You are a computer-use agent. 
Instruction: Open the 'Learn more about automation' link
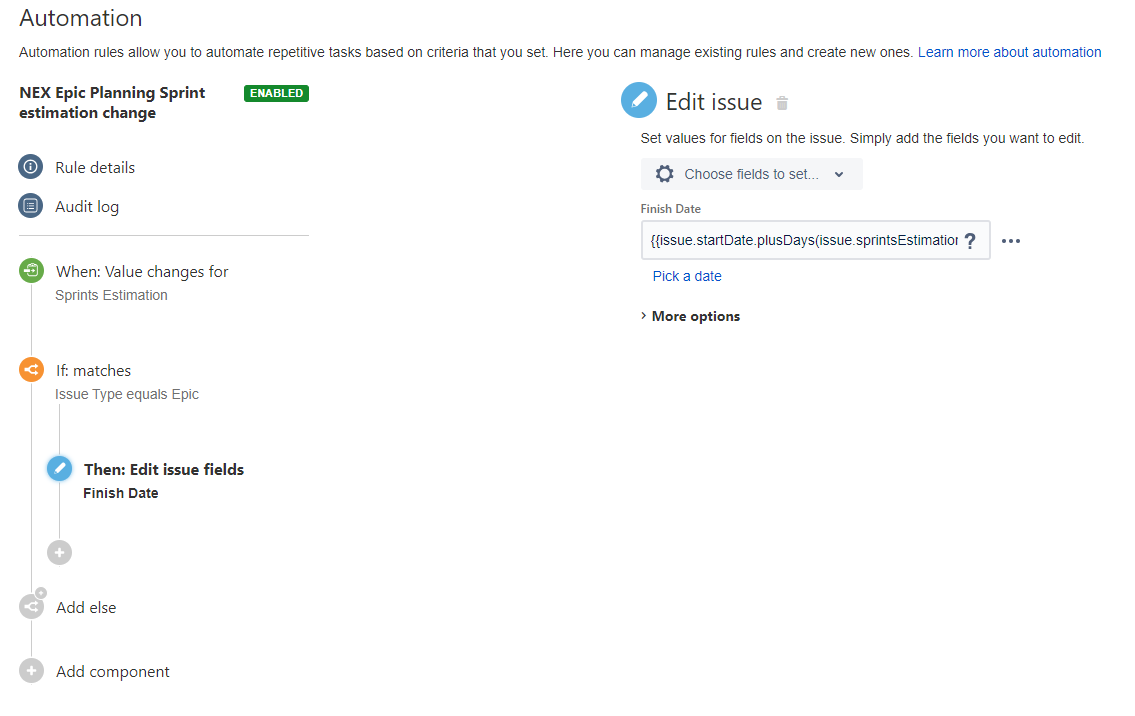pos(1009,52)
